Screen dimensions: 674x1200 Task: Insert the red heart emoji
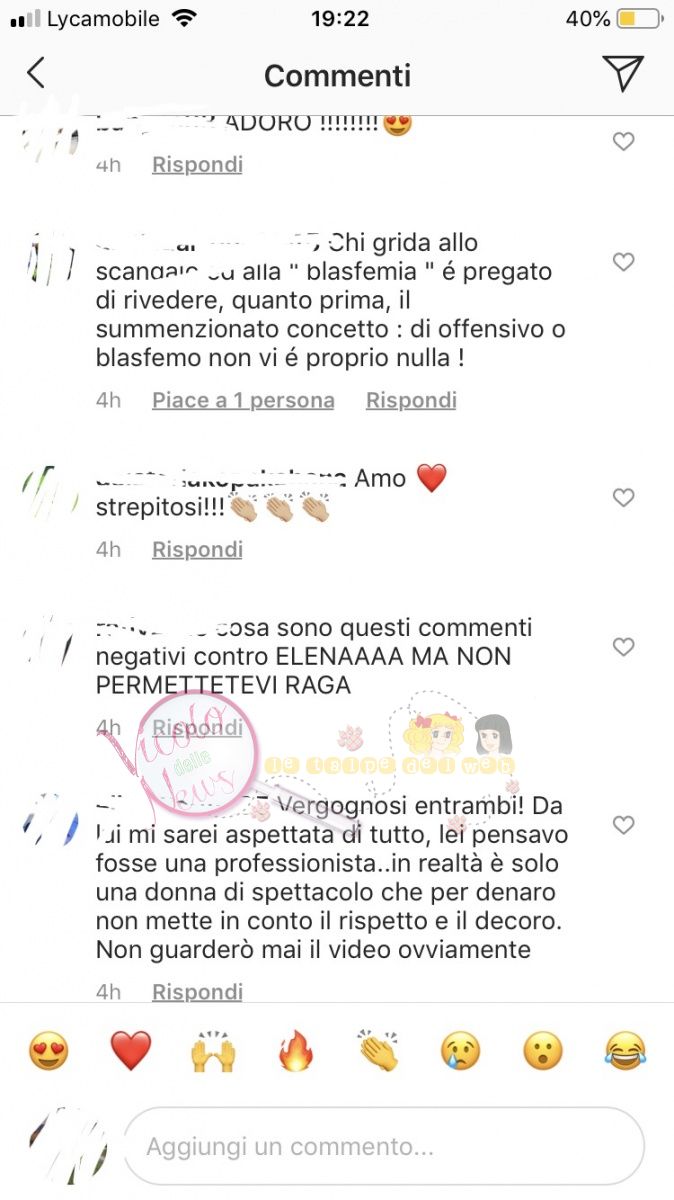[x=130, y=1051]
